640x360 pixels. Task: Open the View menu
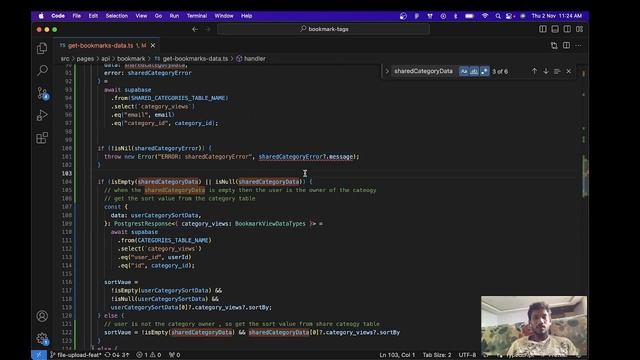[141, 16]
